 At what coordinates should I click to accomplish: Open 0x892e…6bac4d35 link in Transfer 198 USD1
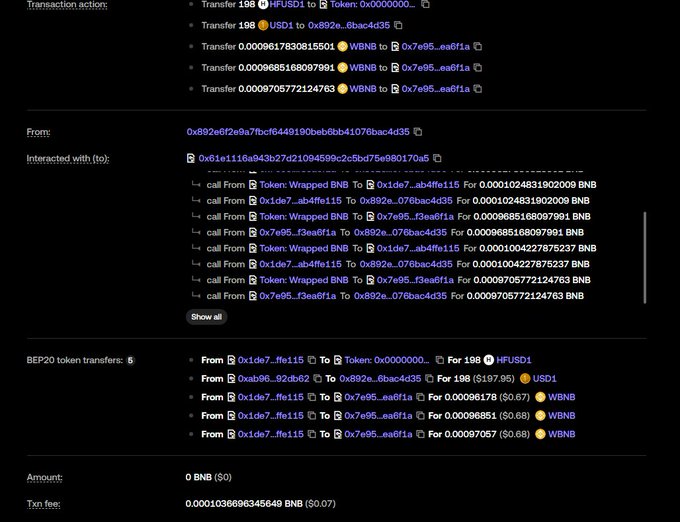349,25
